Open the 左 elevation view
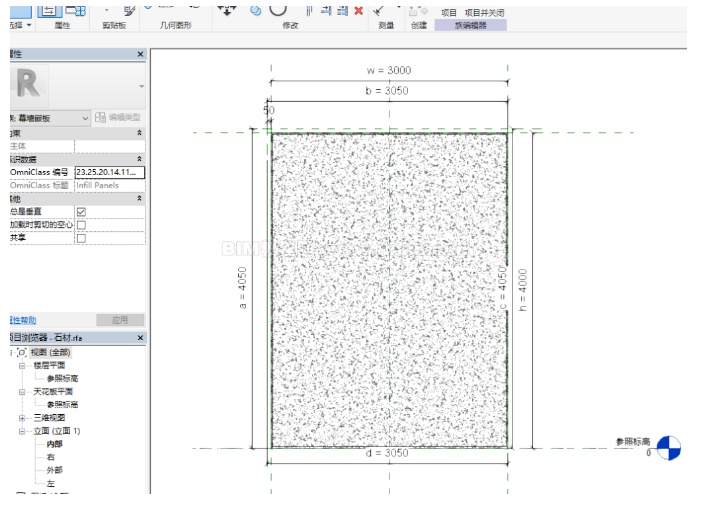Screen dimensions: 702x505 tap(51, 484)
